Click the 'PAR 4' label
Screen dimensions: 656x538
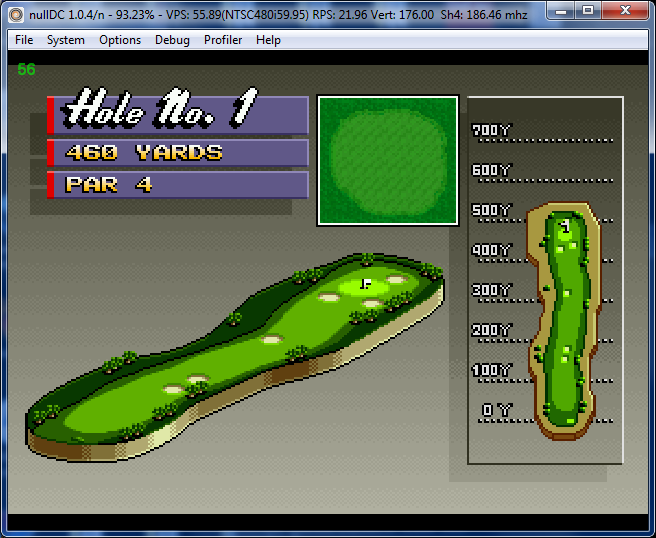pyautogui.click(x=108, y=184)
